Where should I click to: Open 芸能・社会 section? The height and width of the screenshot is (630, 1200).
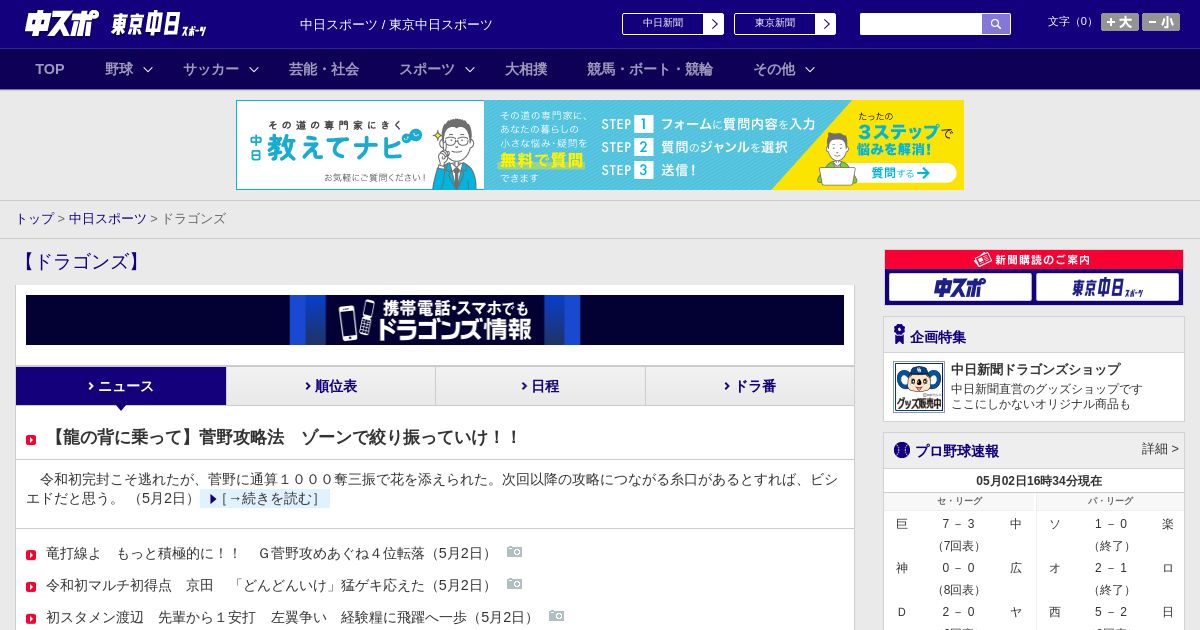pyautogui.click(x=324, y=69)
